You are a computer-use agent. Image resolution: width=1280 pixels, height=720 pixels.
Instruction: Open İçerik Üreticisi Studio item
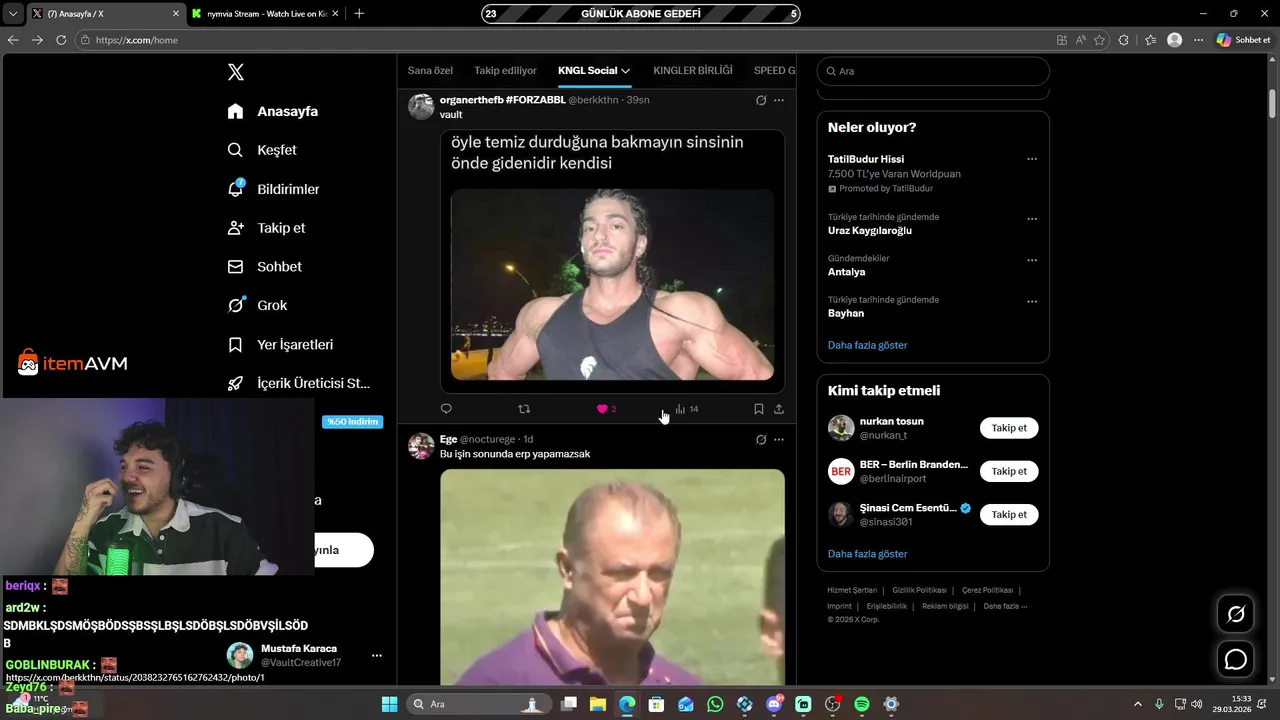tap(299, 383)
